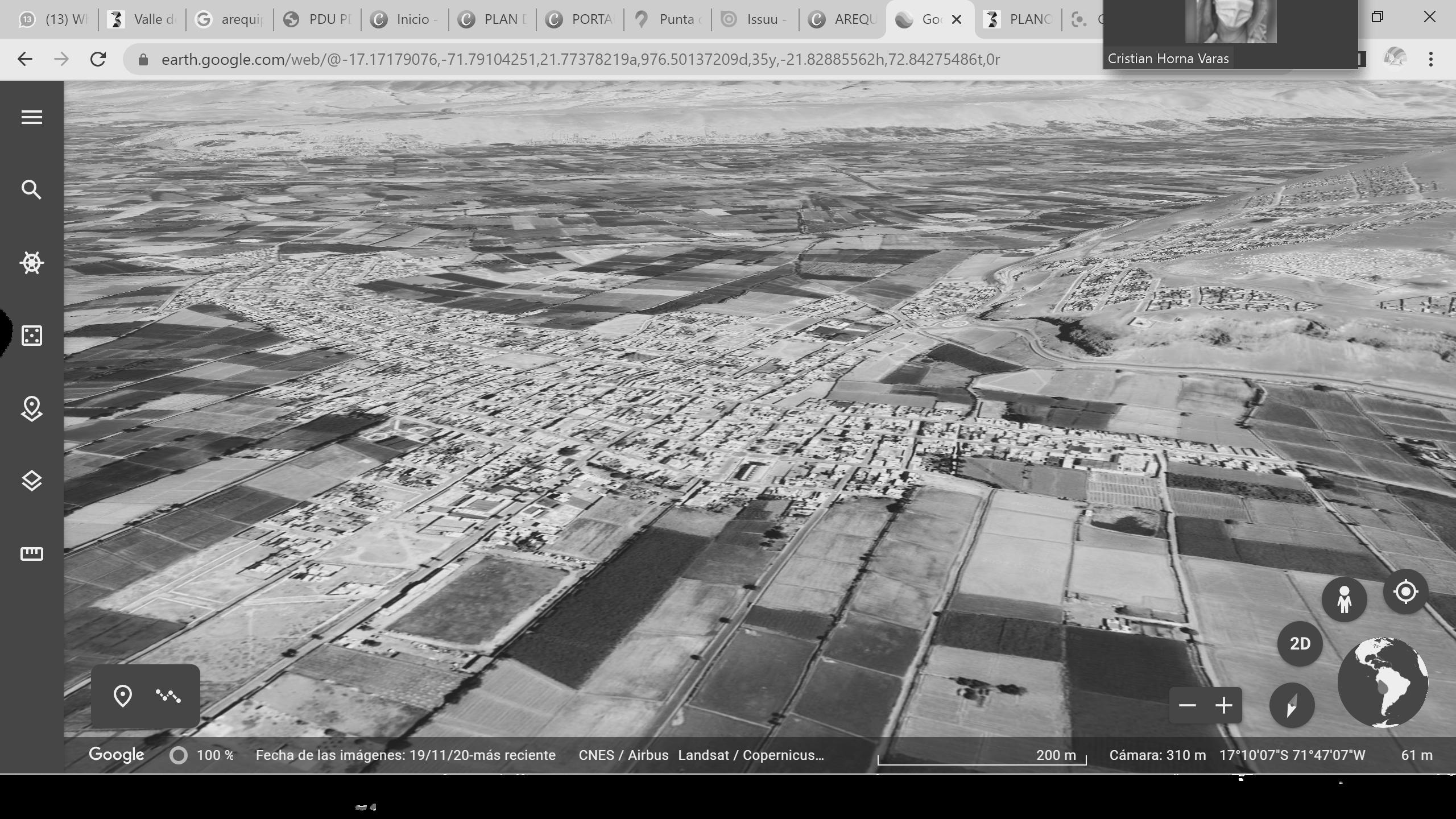Click the globe thumbnail overview
1456x819 pixels.
tap(1383, 682)
